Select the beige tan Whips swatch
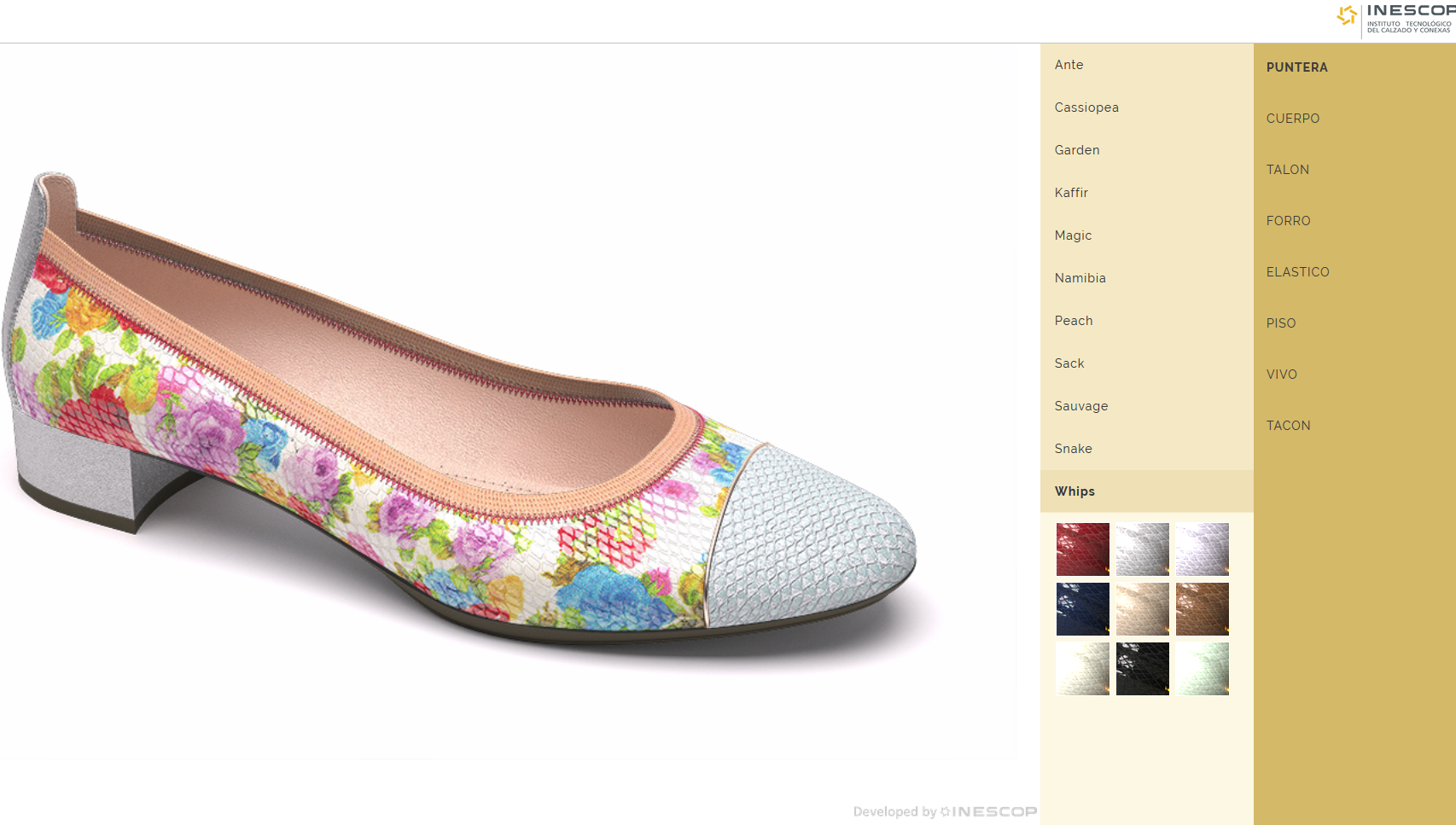This screenshot has height=825, width=1456. [x=1142, y=609]
